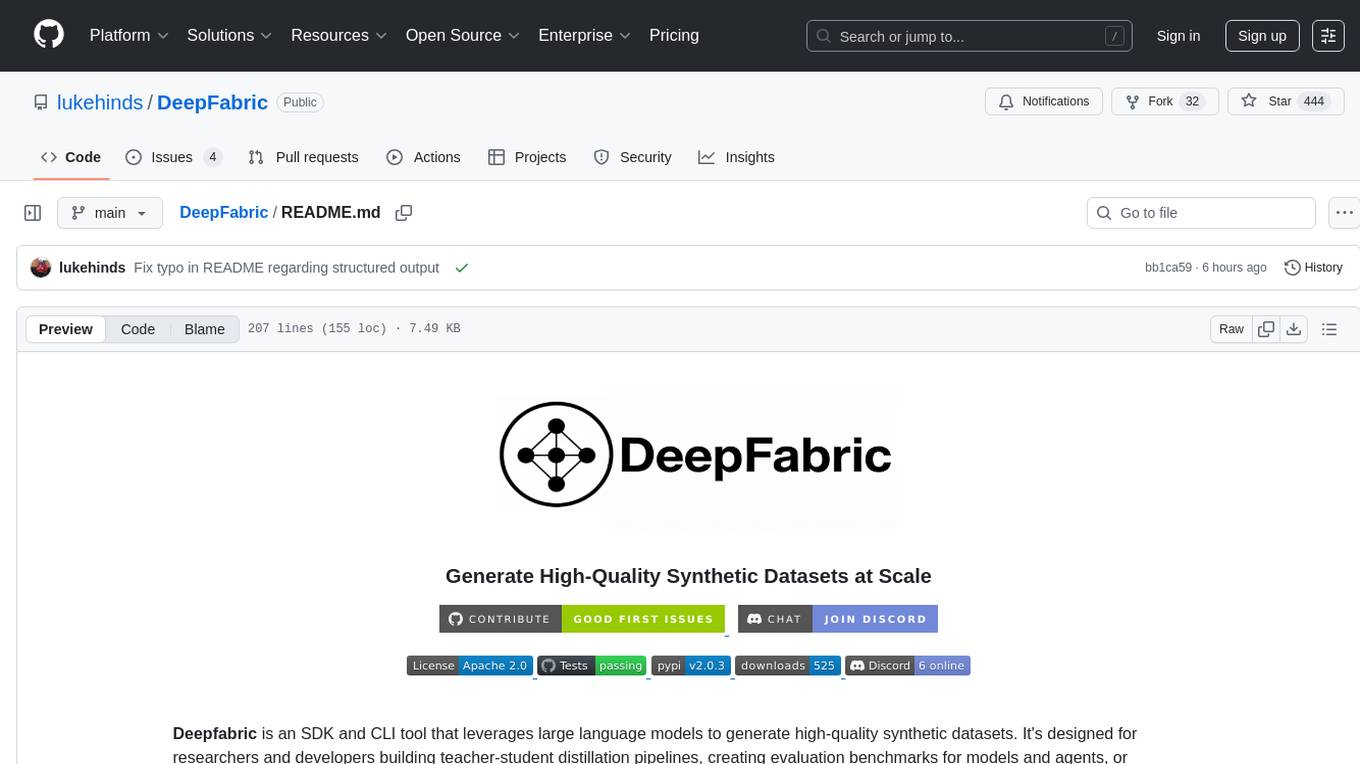Screen dimensions: 1360x764
Task: Click the Raw button
Action: pos(1231,329)
